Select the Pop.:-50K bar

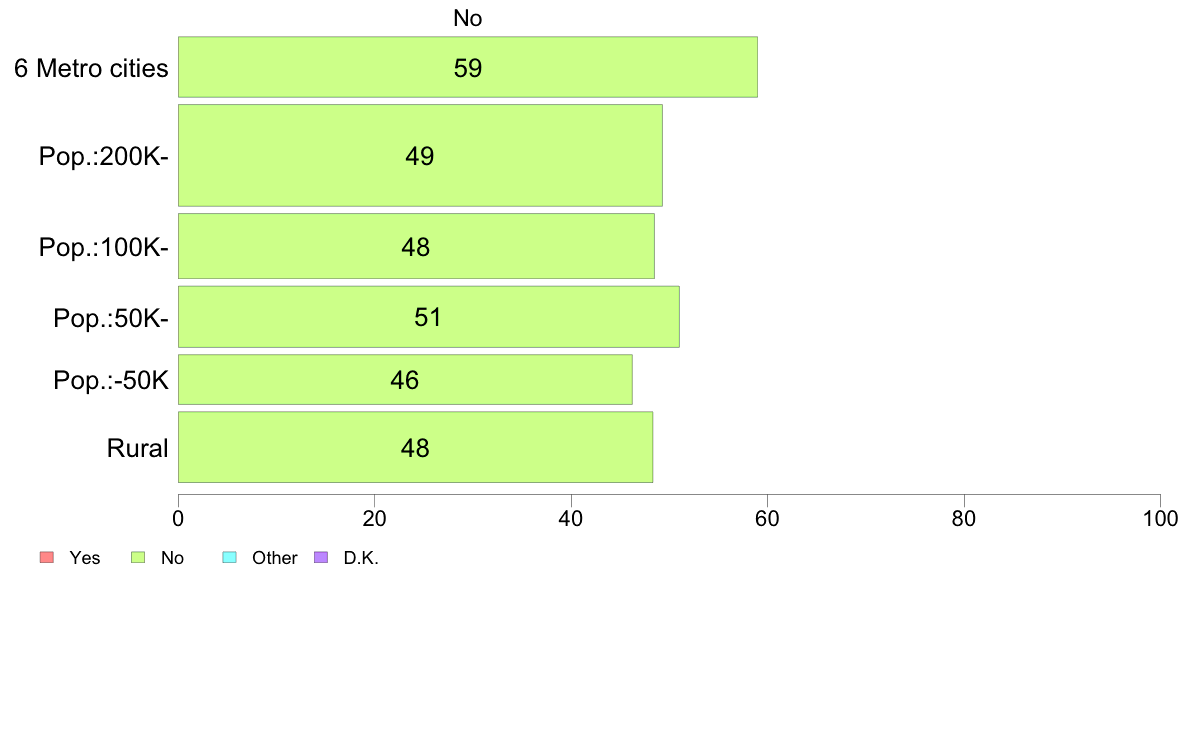[405, 379]
